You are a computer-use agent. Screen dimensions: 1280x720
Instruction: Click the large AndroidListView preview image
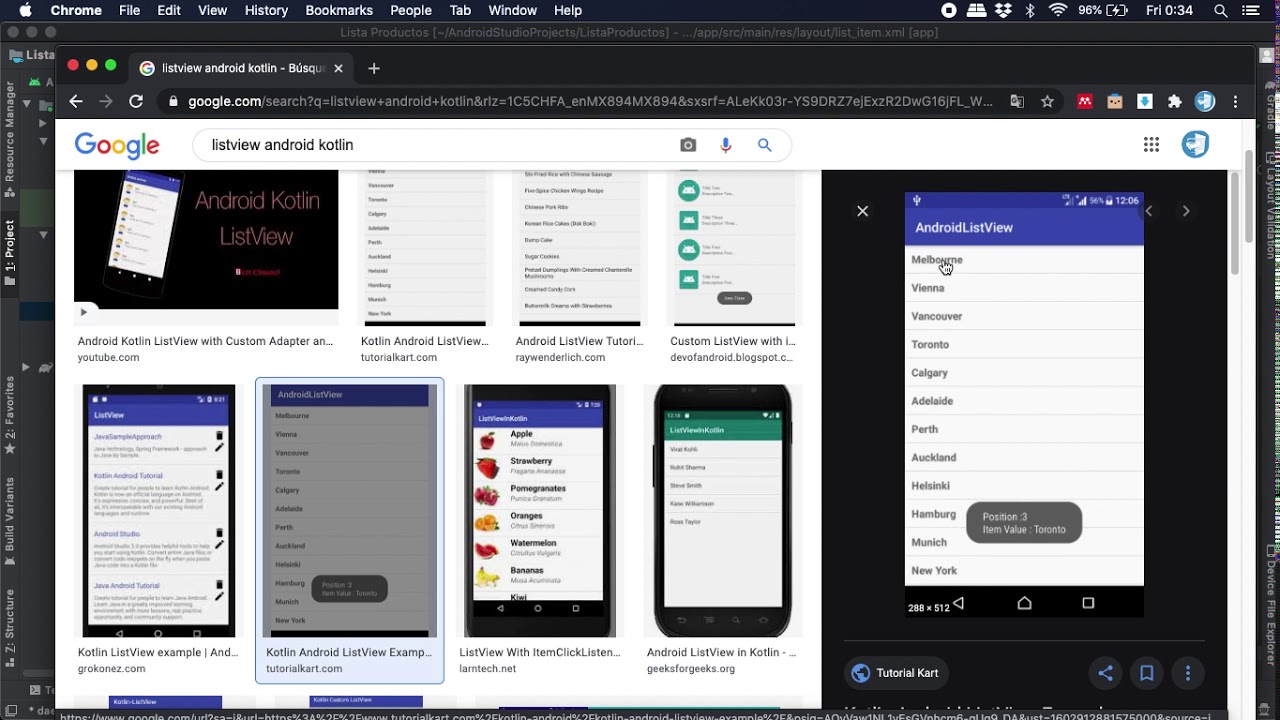click(x=1024, y=404)
